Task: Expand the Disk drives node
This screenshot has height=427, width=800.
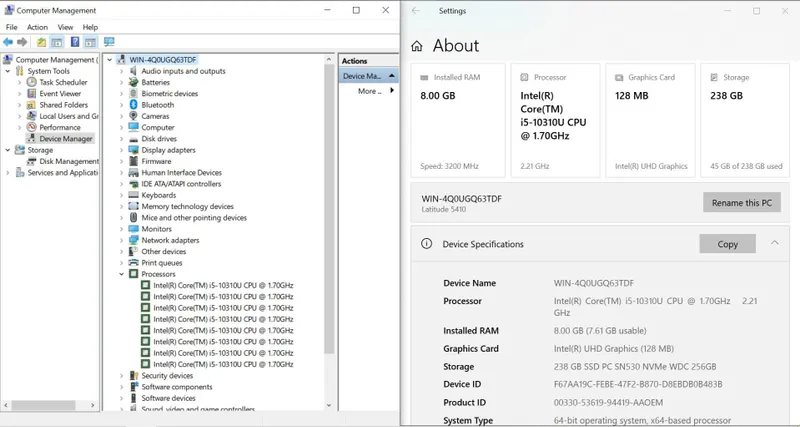Action: [x=121, y=139]
